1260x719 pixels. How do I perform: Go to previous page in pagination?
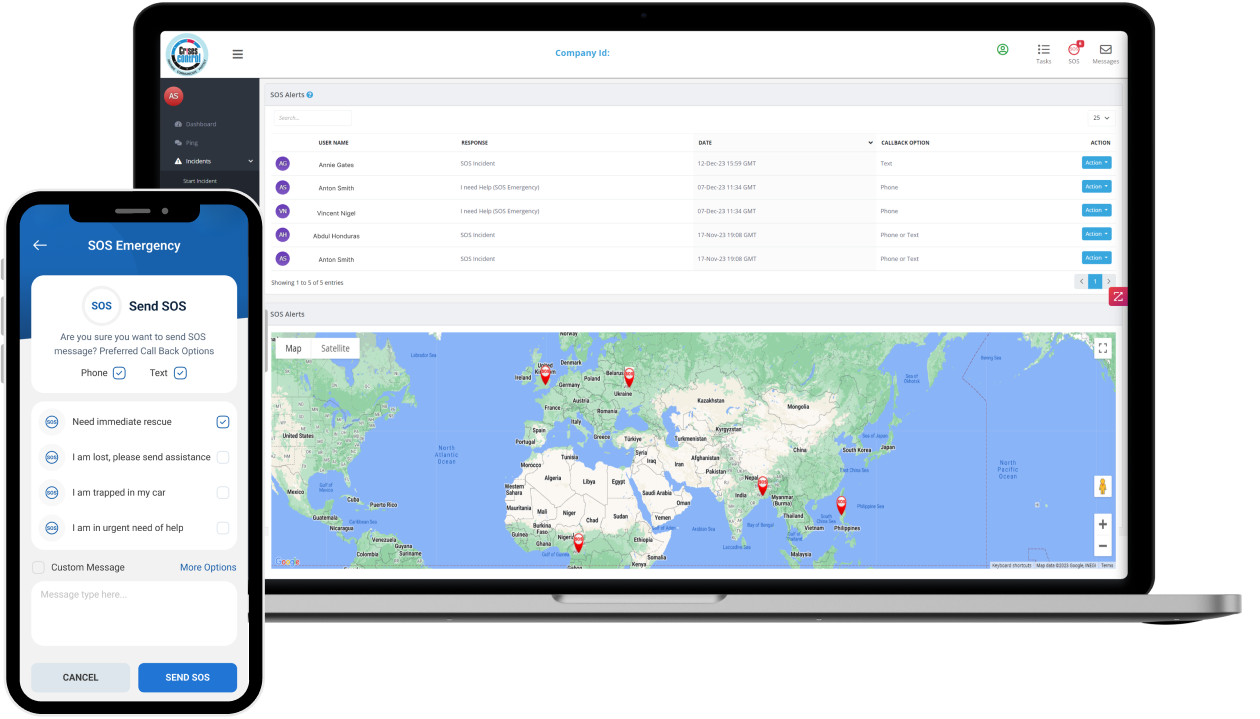click(x=1081, y=282)
